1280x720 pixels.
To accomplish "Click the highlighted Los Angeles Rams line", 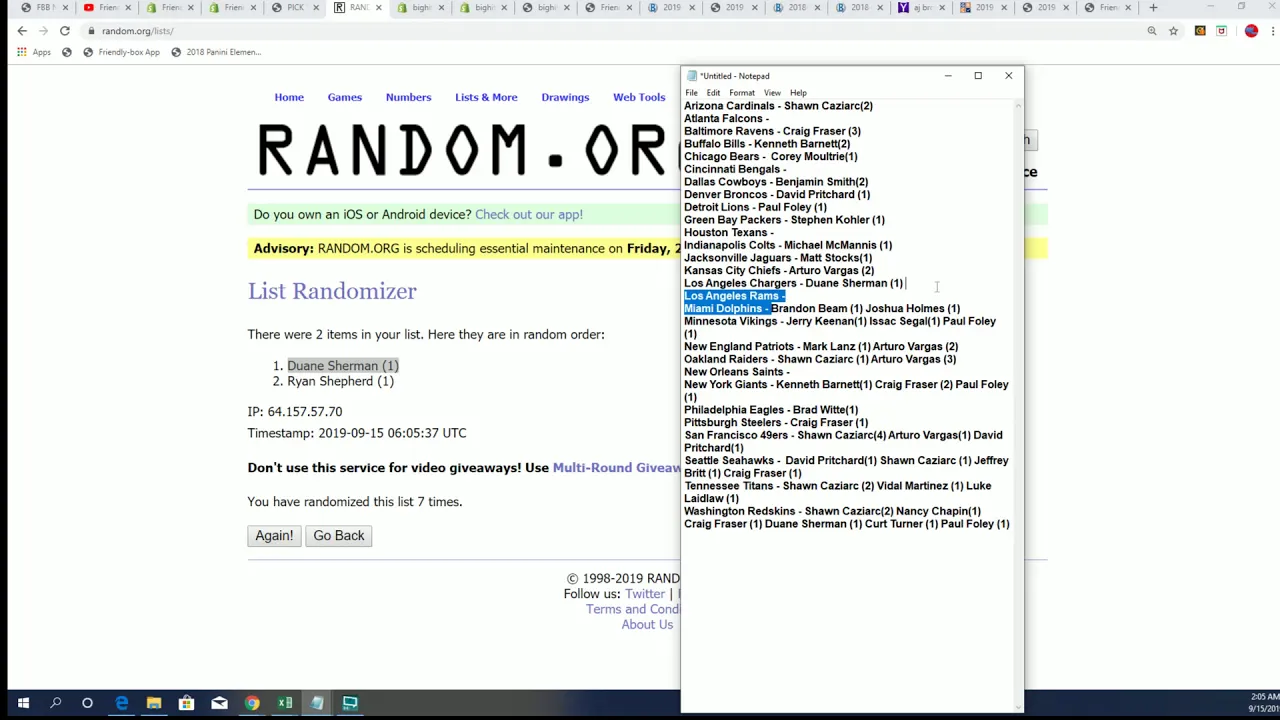I will [735, 296].
